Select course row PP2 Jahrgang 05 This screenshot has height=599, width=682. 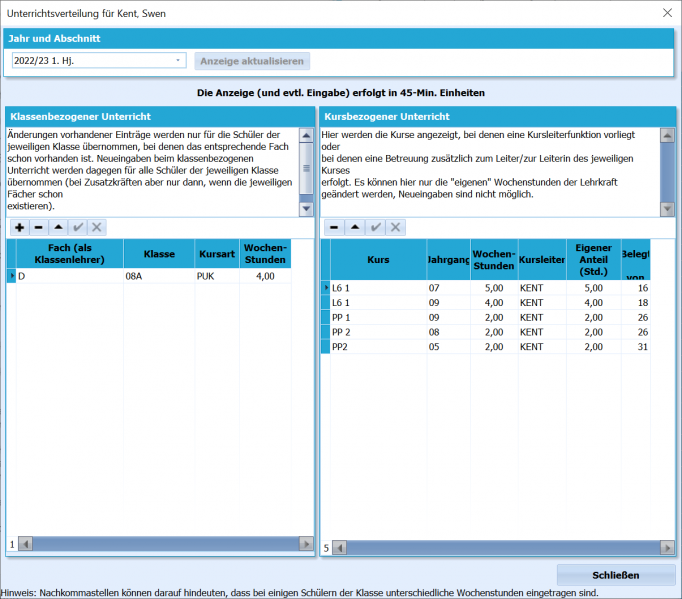pyautogui.click(x=378, y=347)
